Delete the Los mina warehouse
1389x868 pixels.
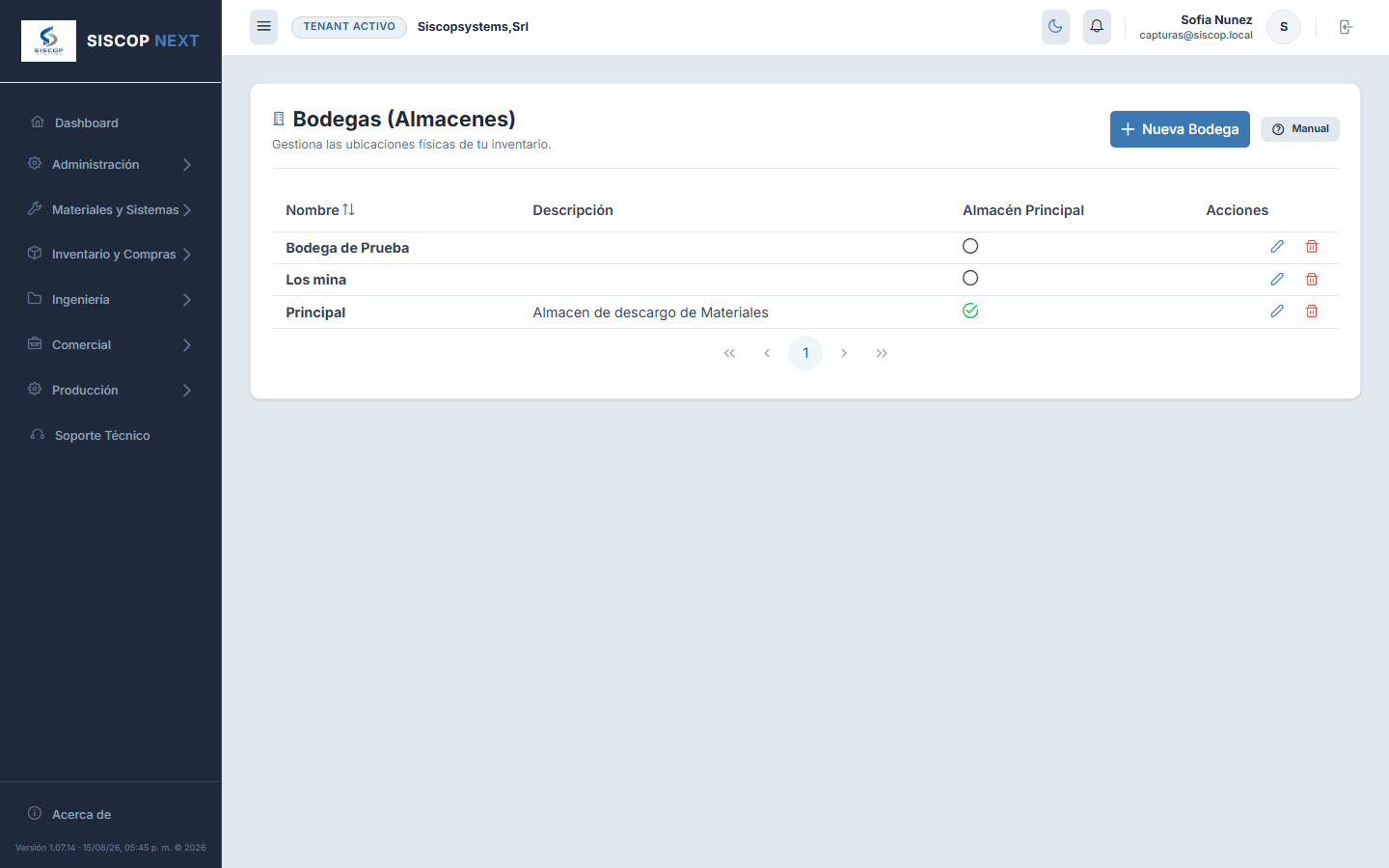click(1312, 279)
